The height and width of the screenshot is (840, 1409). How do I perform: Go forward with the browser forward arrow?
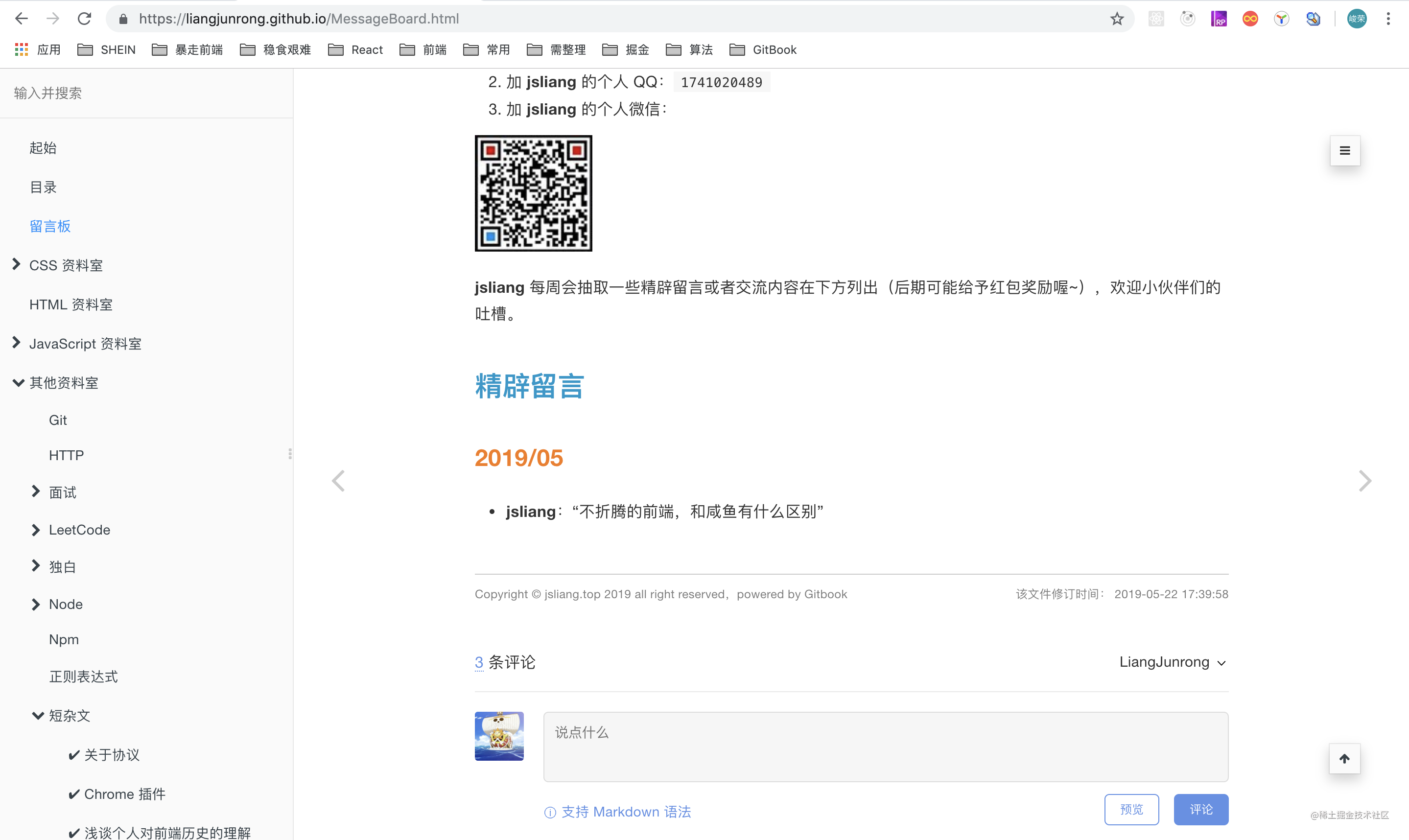click(53, 19)
